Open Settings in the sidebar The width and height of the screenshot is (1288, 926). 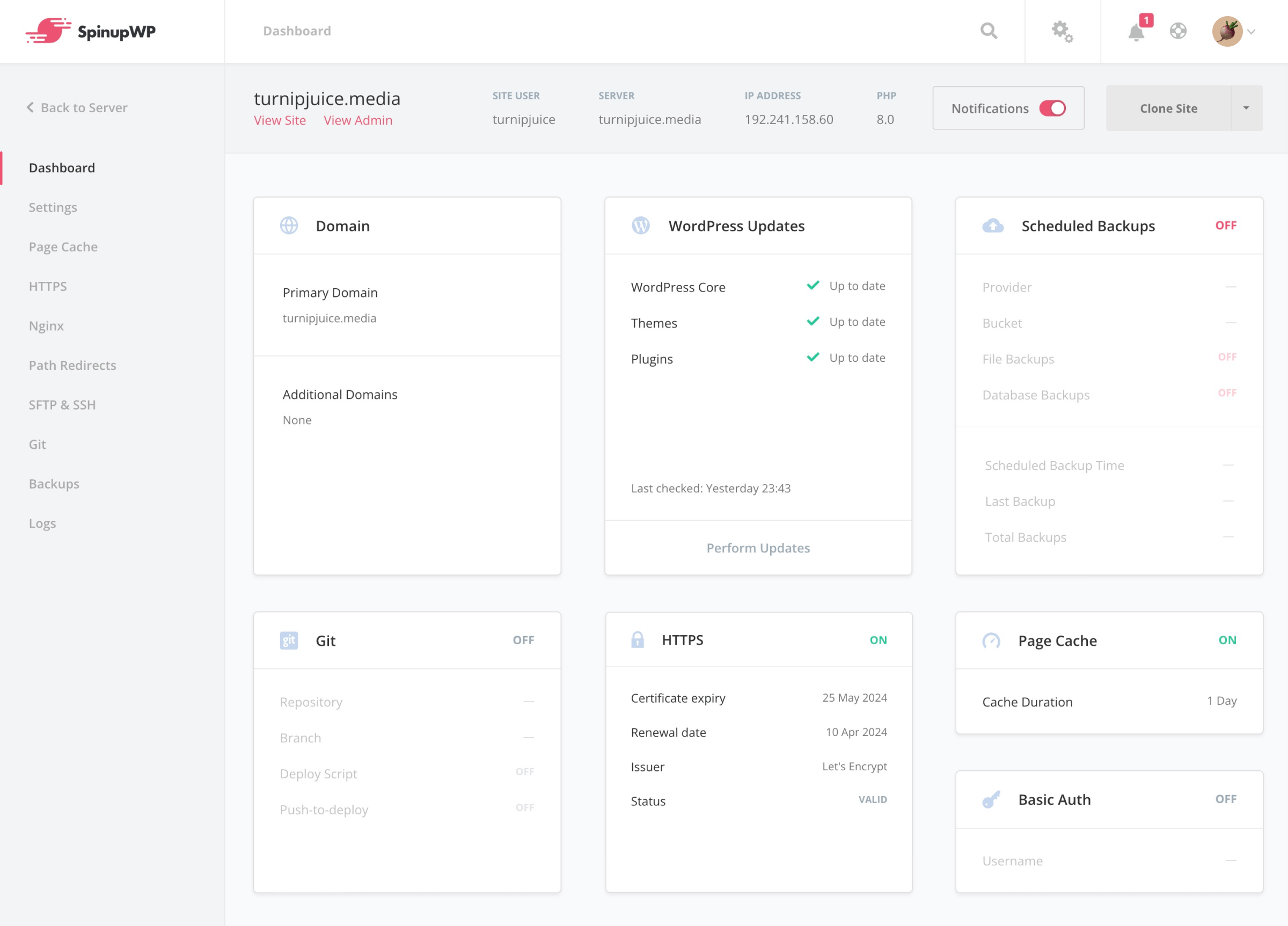pyautogui.click(x=53, y=207)
